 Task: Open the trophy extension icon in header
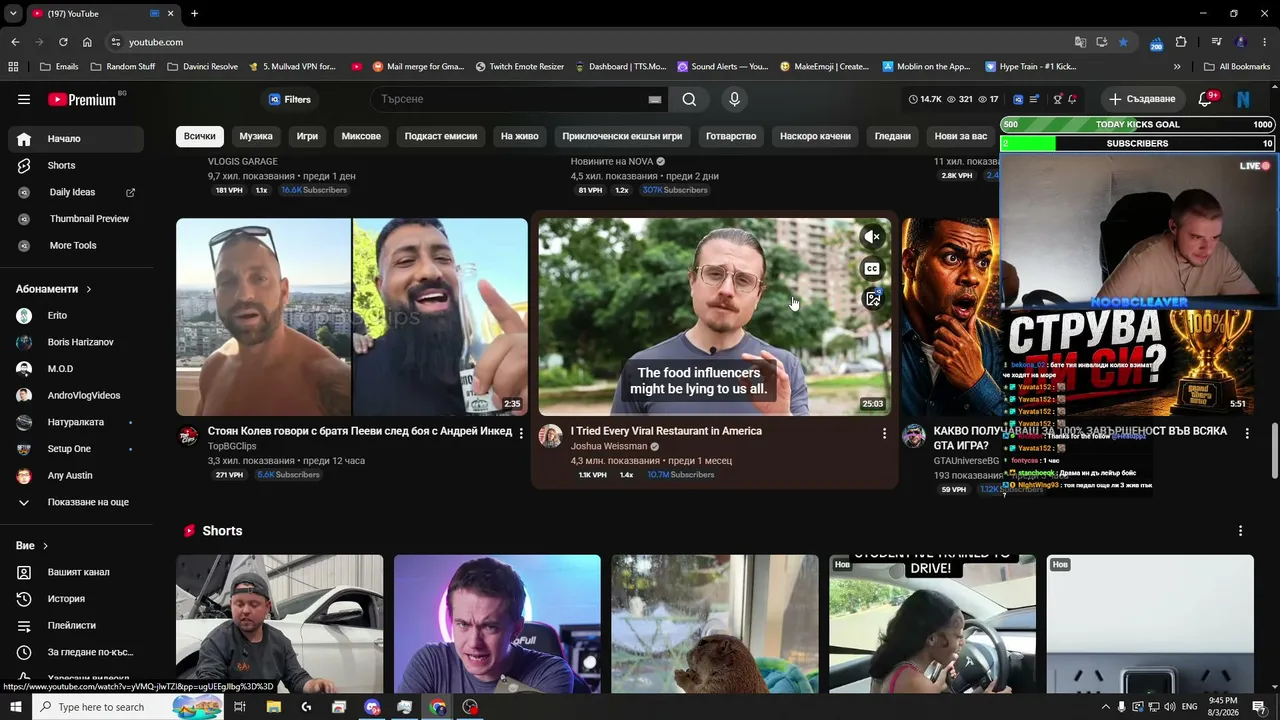[1057, 99]
